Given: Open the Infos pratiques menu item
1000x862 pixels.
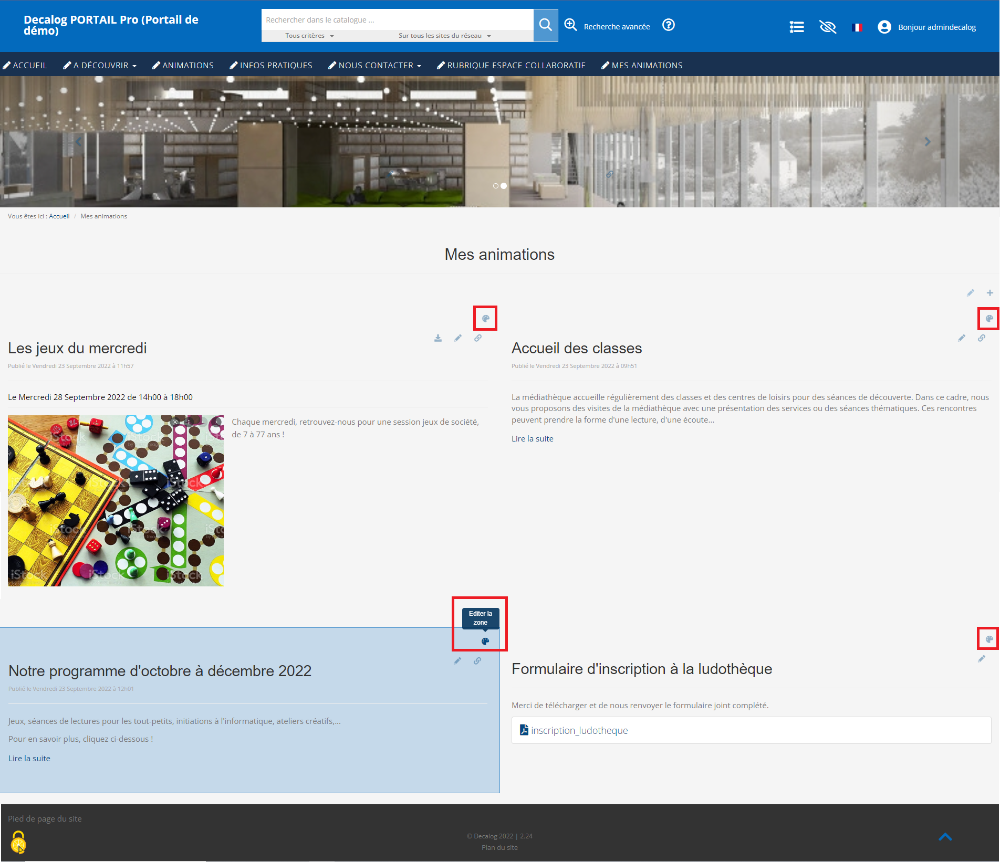Looking at the screenshot, I should click(271, 65).
